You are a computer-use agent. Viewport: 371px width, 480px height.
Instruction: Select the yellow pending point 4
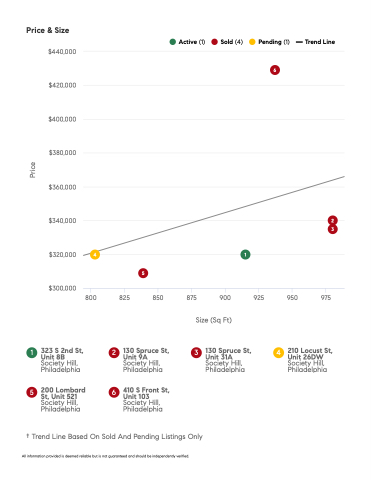click(x=95, y=255)
